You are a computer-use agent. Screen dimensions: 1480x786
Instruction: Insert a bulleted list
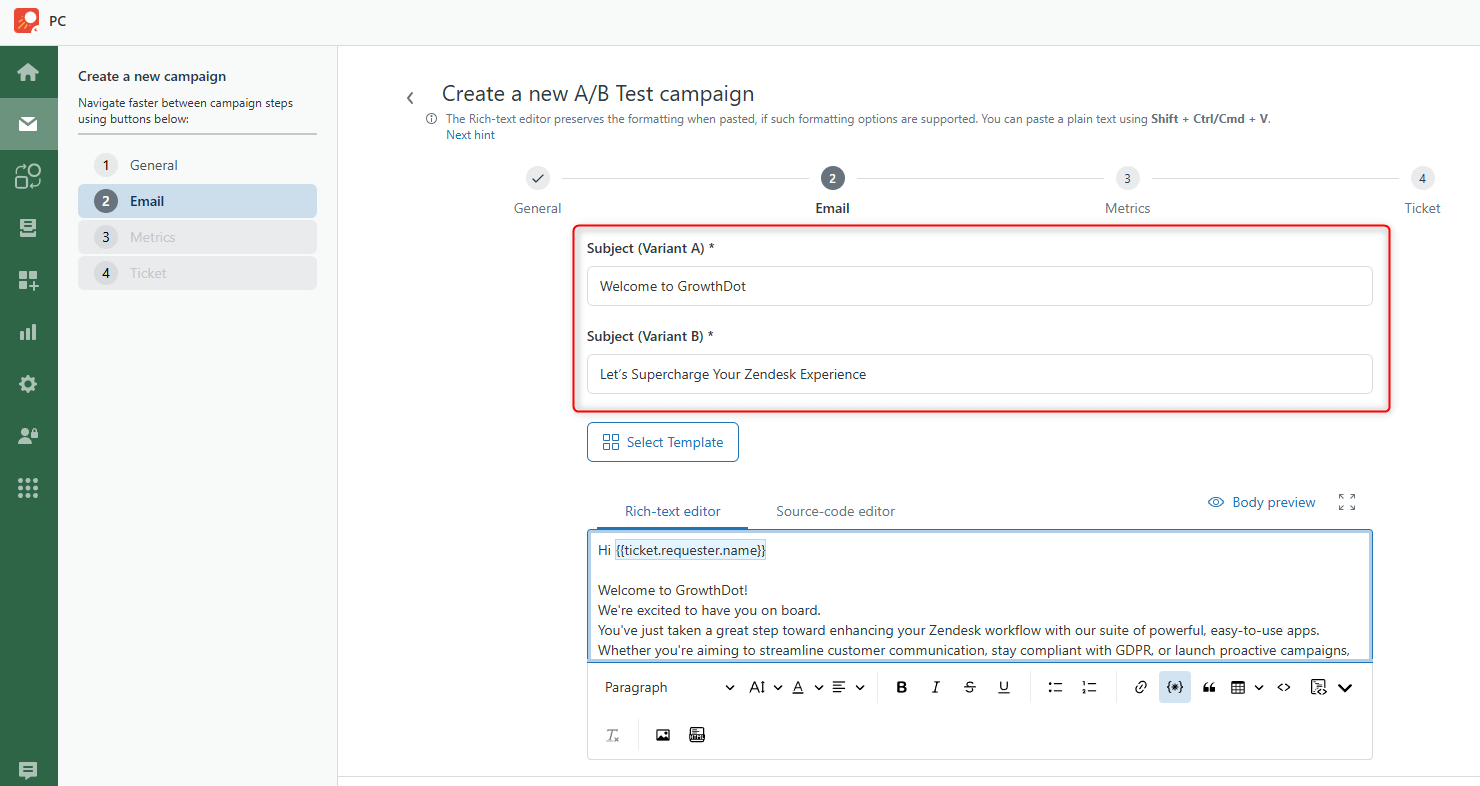1055,687
